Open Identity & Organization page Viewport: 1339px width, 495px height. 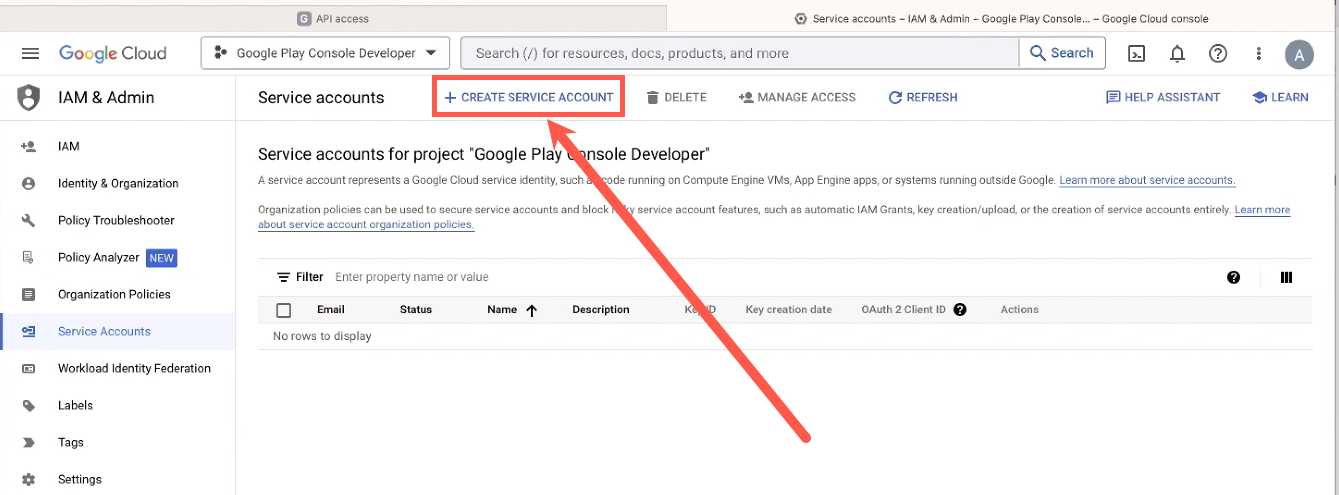click(118, 183)
